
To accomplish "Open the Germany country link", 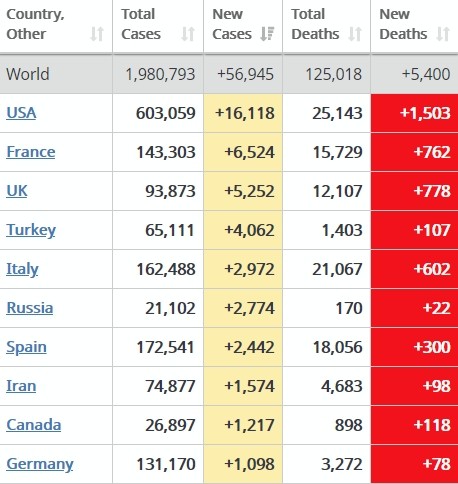I will [40, 464].
